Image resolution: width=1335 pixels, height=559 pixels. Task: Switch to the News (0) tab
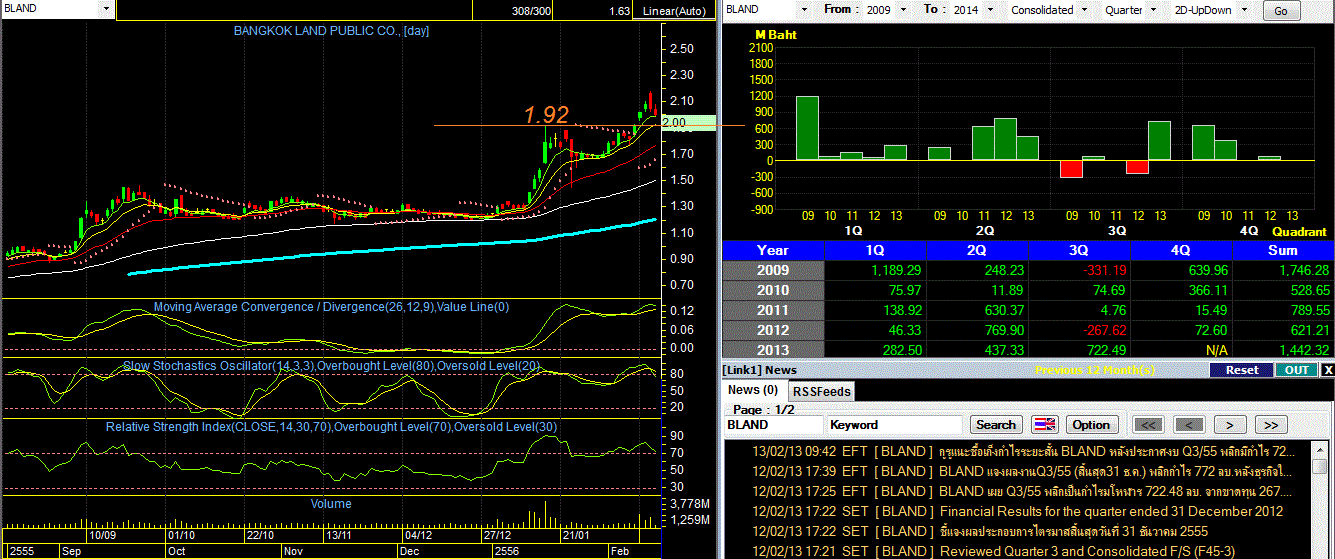[x=754, y=390]
